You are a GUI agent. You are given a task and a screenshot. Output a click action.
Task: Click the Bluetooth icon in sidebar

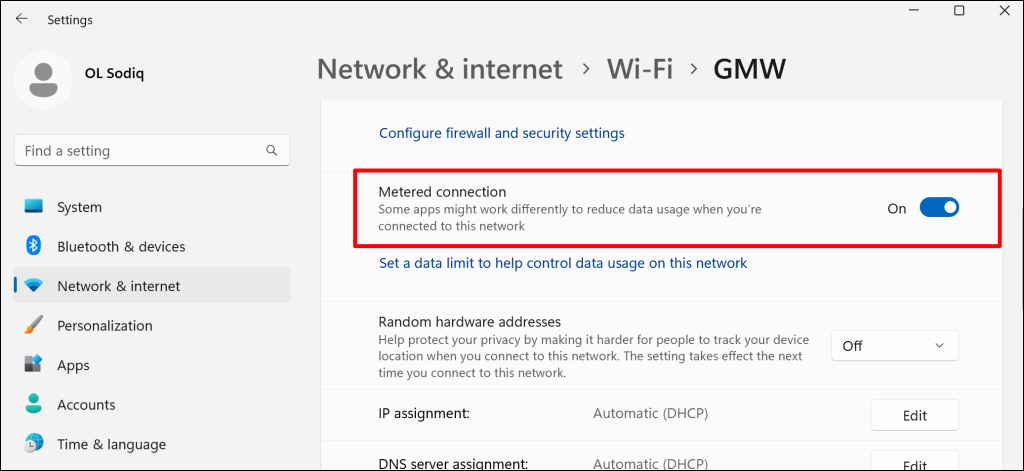pos(34,246)
